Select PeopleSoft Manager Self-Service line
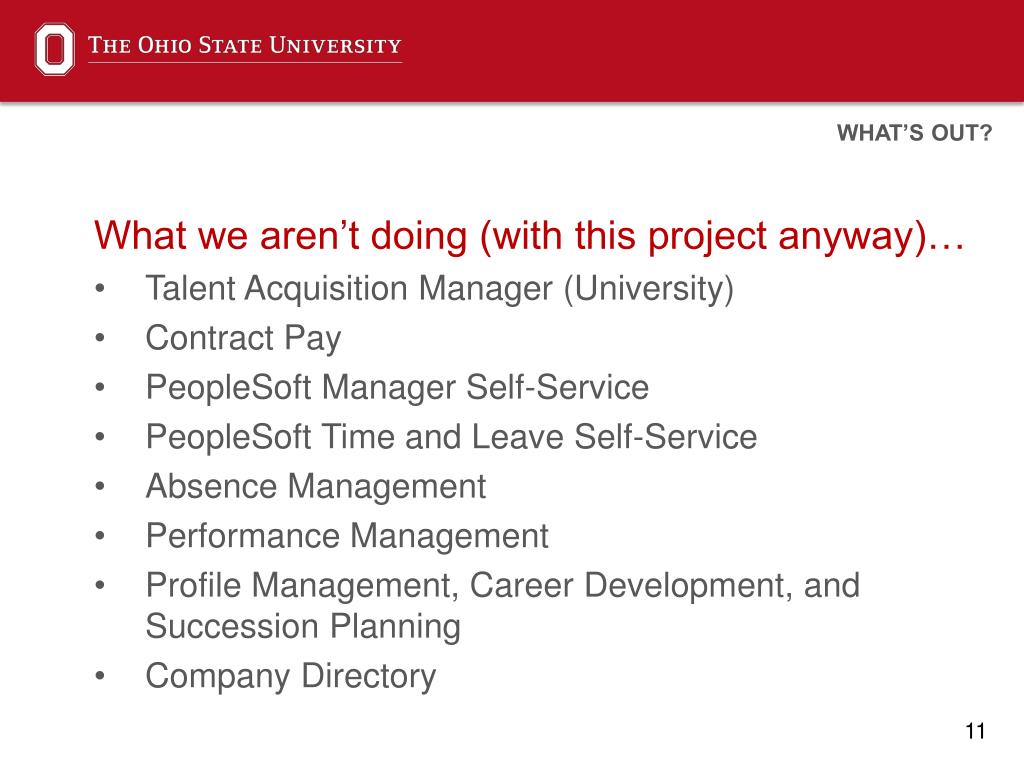 coord(397,387)
